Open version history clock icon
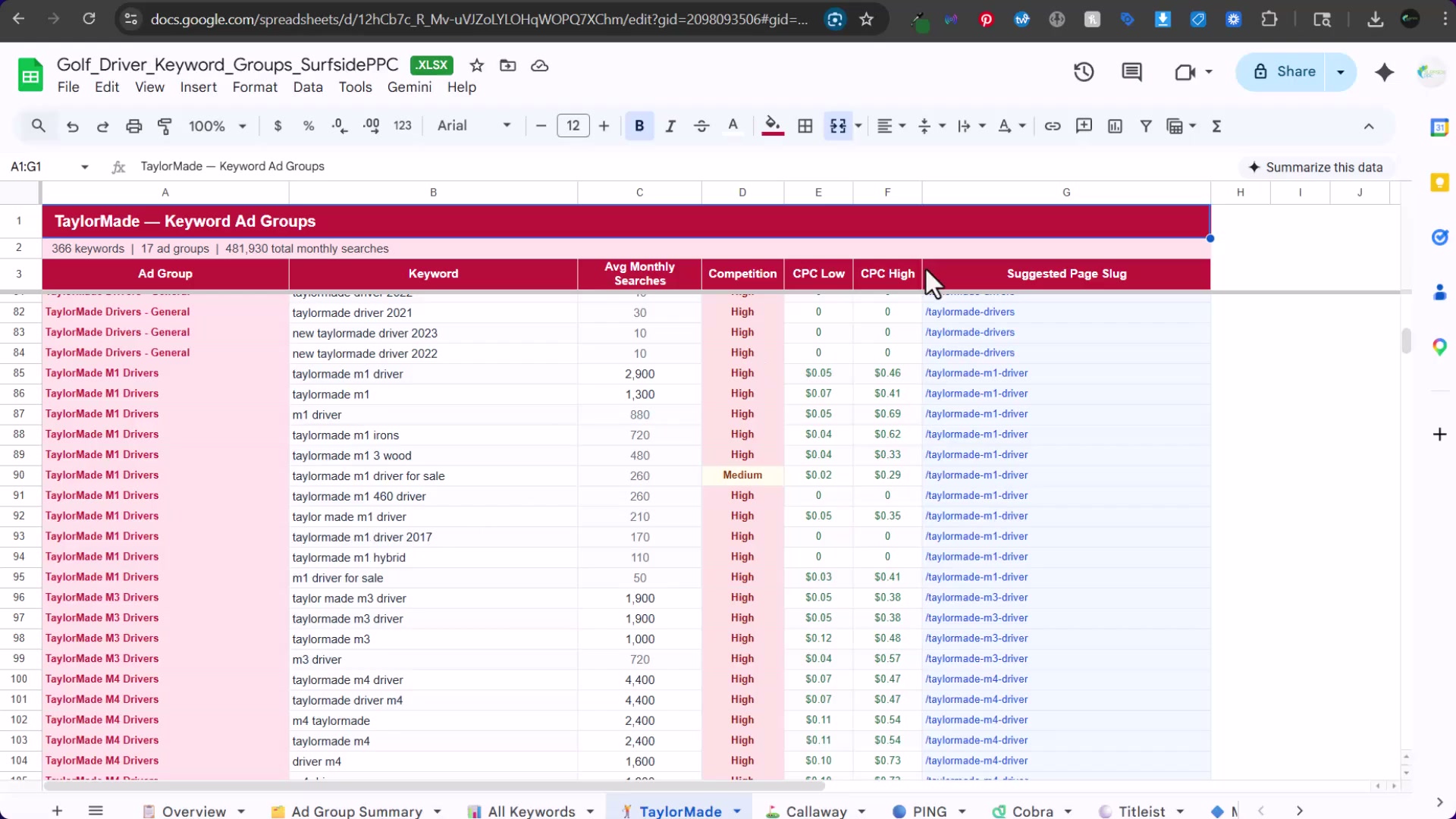The height and width of the screenshot is (819, 1456). tap(1084, 72)
